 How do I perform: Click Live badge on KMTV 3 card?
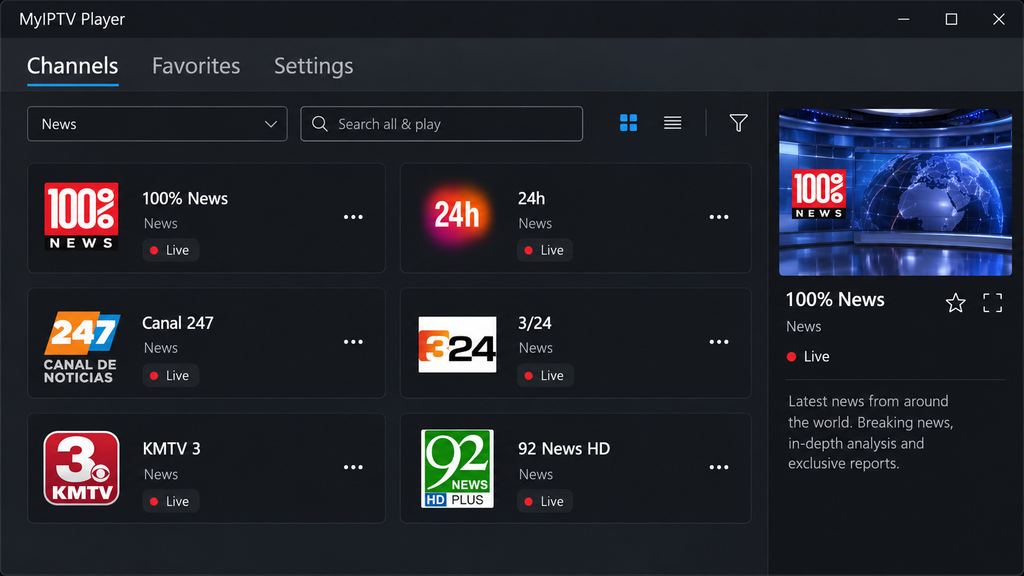[x=170, y=501]
